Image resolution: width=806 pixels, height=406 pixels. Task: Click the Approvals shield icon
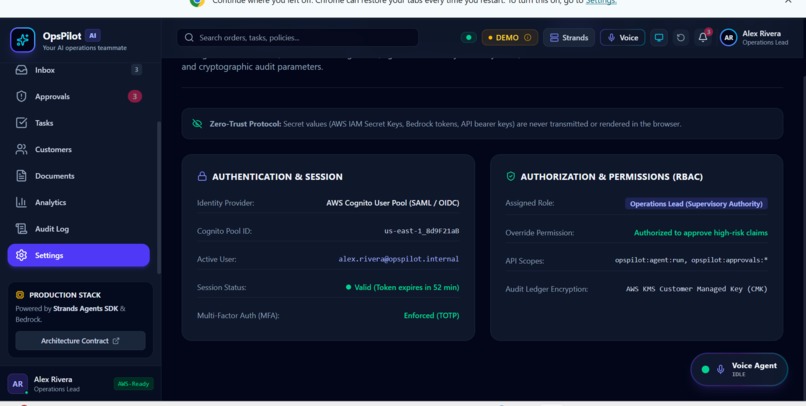pyautogui.click(x=21, y=97)
